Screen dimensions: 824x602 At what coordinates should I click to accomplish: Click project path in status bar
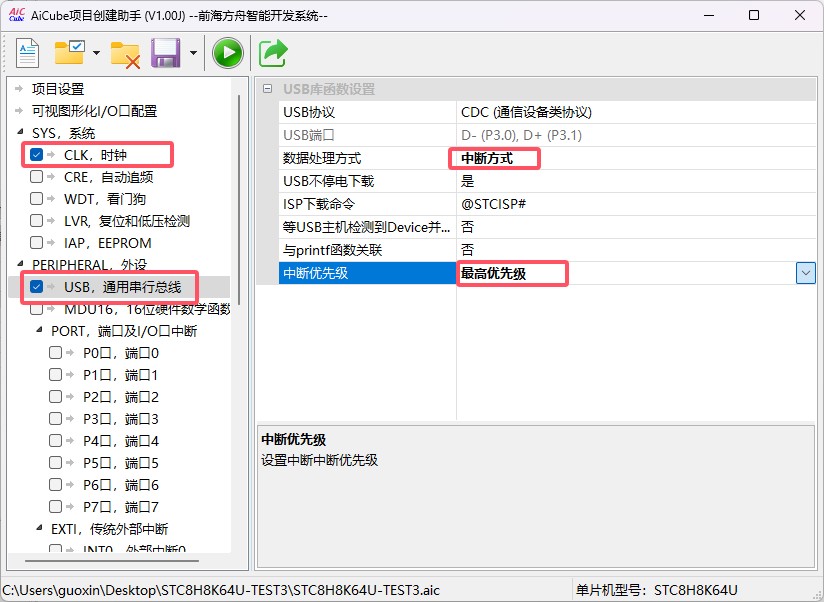click(x=221, y=590)
